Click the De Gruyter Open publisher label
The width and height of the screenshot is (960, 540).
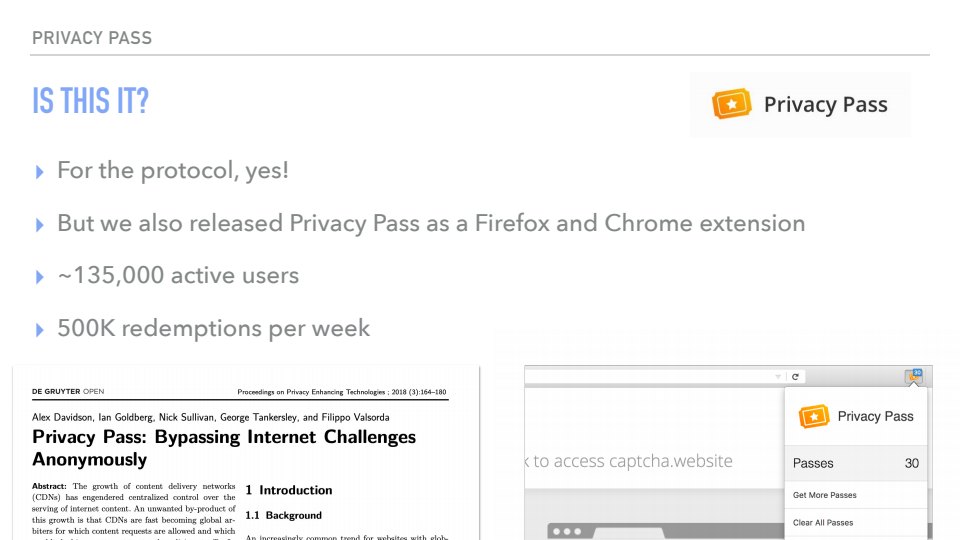(68, 391)
